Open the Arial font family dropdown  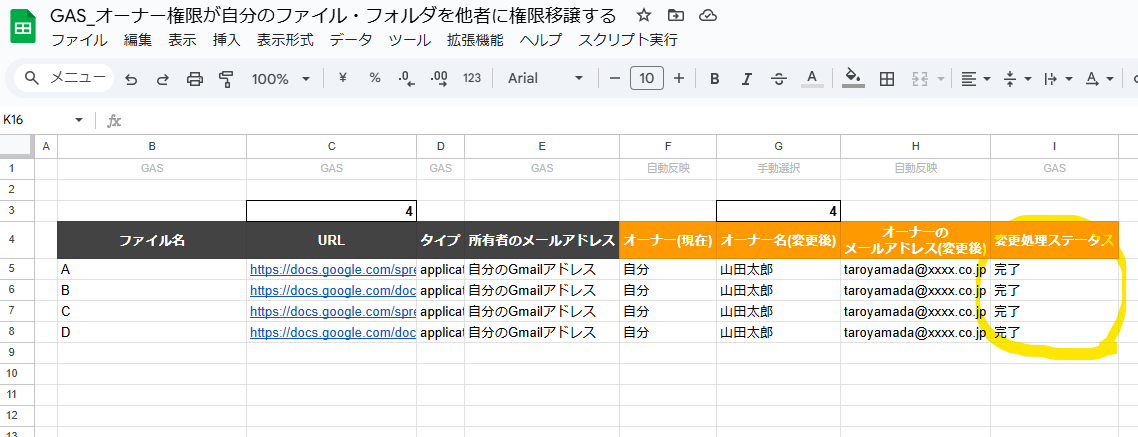[546, 78]
